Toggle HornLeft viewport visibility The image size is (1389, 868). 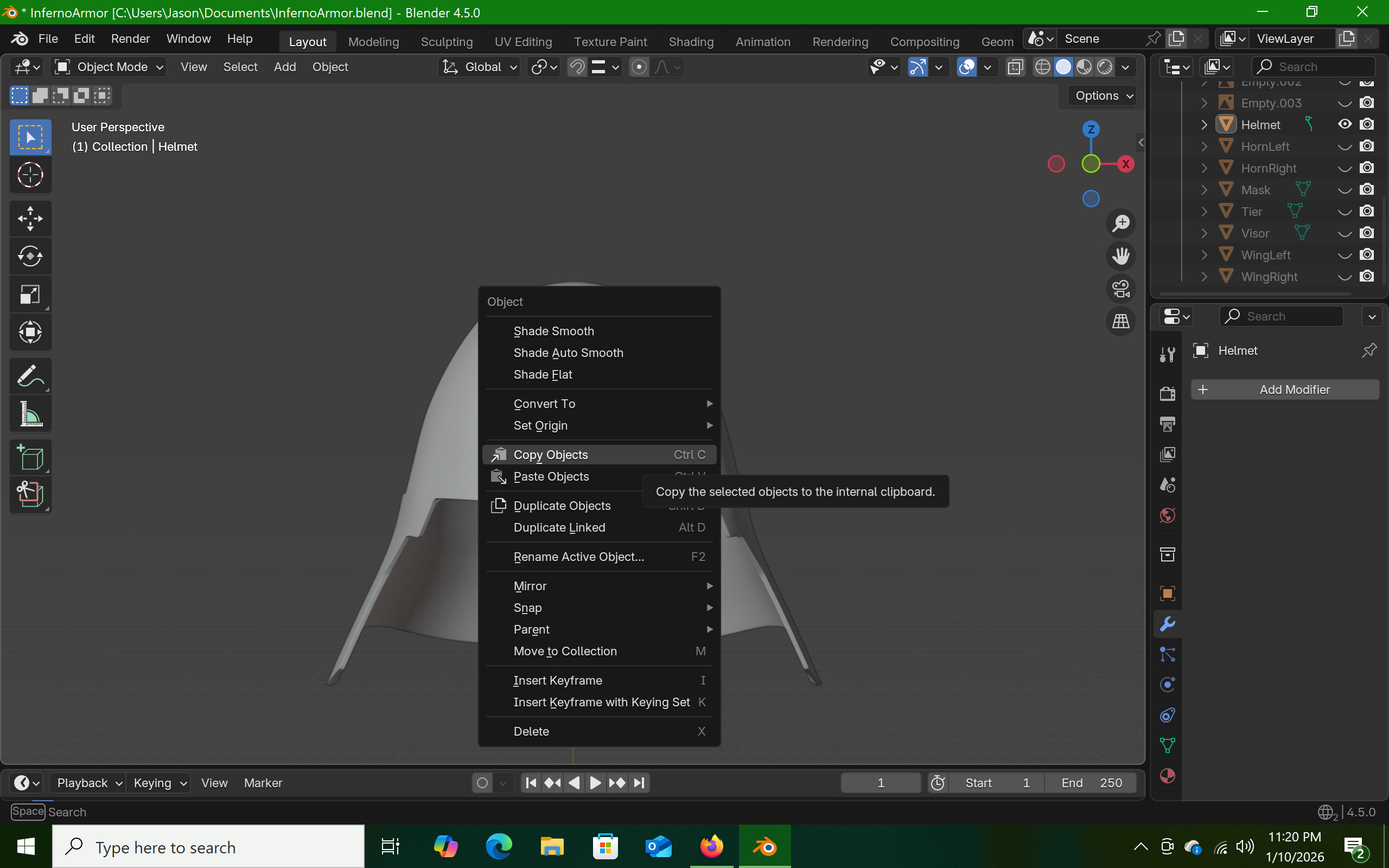point(1345,146)
